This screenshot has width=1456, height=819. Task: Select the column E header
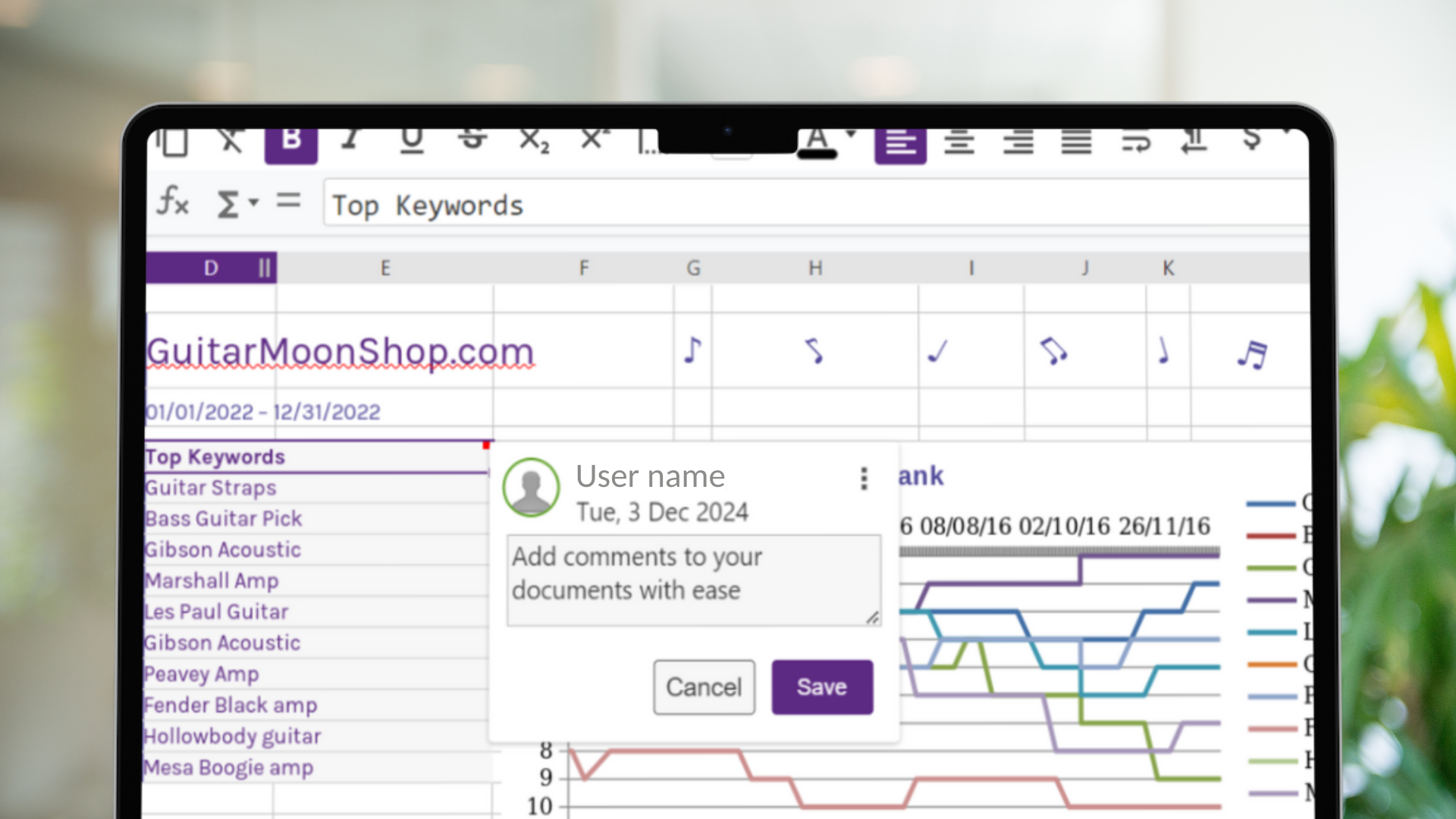pos(385,268)
